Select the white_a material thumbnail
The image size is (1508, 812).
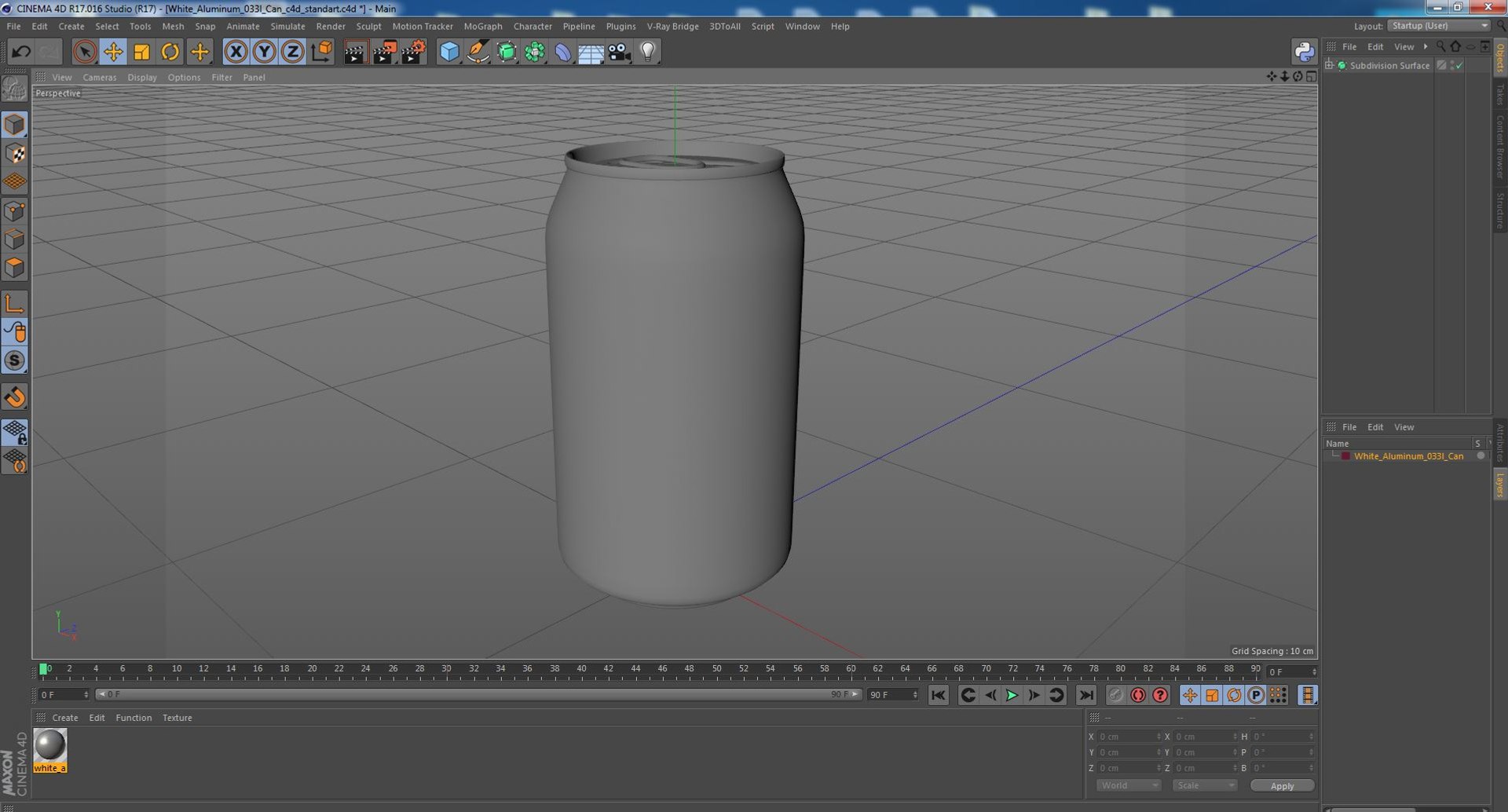[50, 744]
